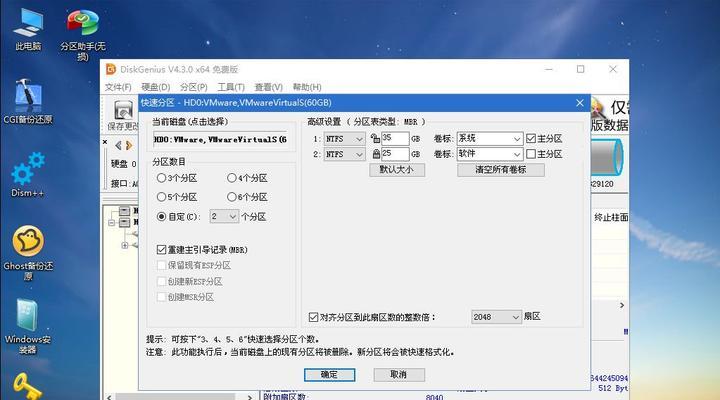Open the 文件(F) menu
720x400 pixels.
(x=118, y=87)
